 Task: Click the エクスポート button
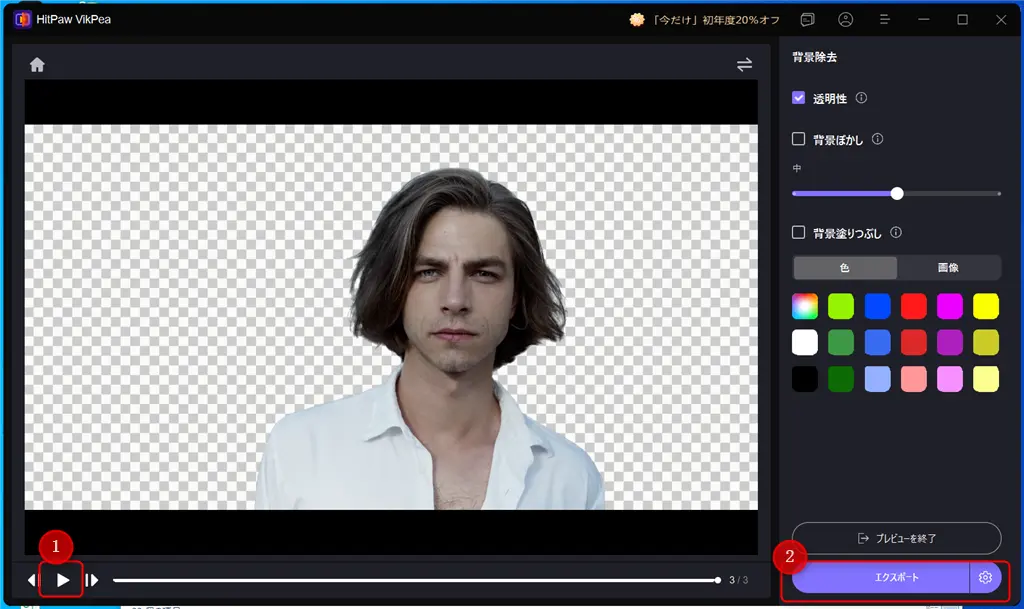point(880,578)
